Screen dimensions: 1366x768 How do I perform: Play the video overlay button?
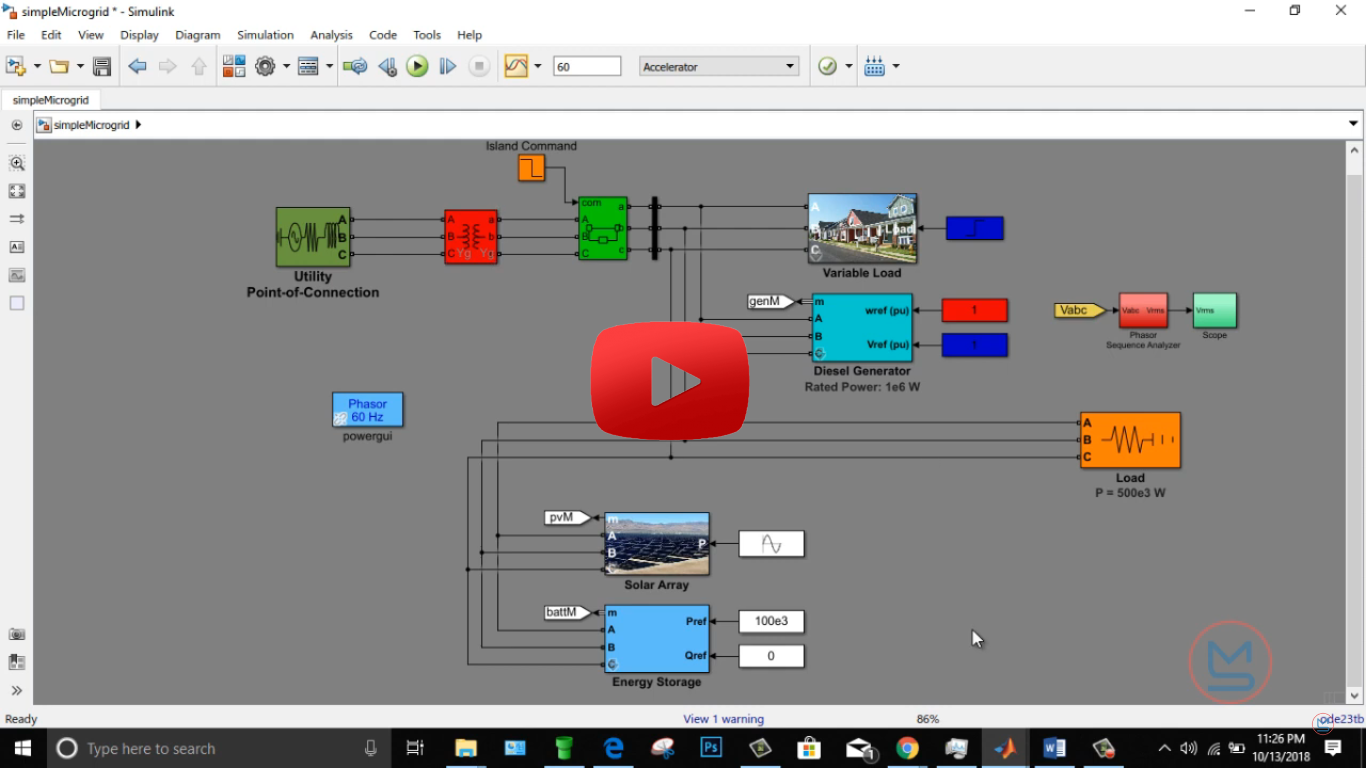670,380
